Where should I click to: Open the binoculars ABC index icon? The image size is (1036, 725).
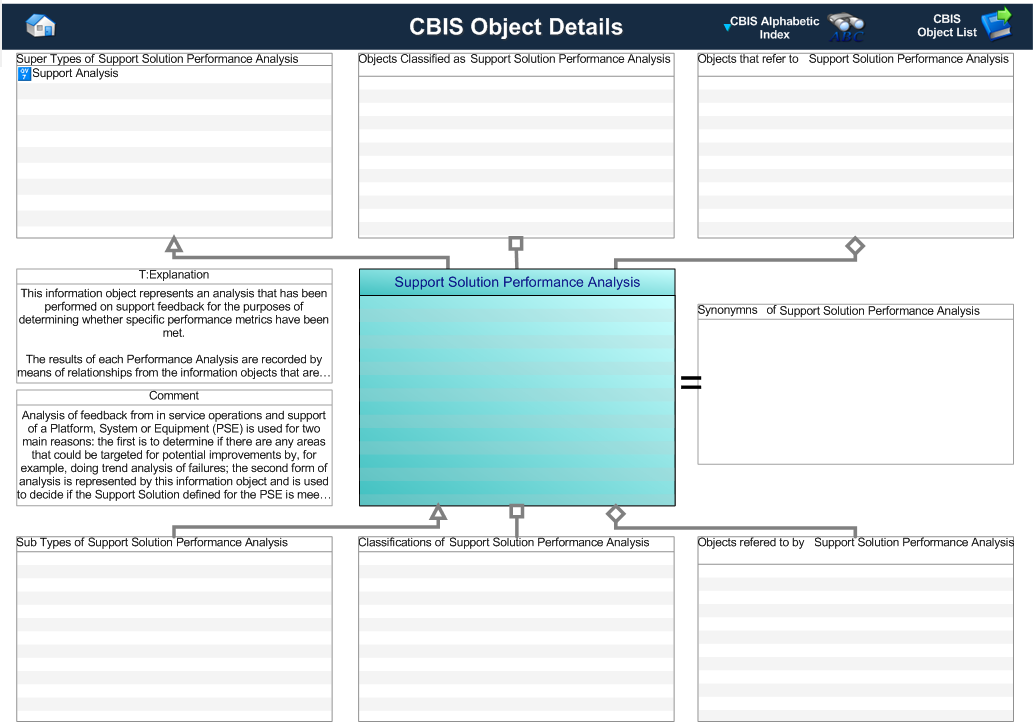[x=846, y=28]
